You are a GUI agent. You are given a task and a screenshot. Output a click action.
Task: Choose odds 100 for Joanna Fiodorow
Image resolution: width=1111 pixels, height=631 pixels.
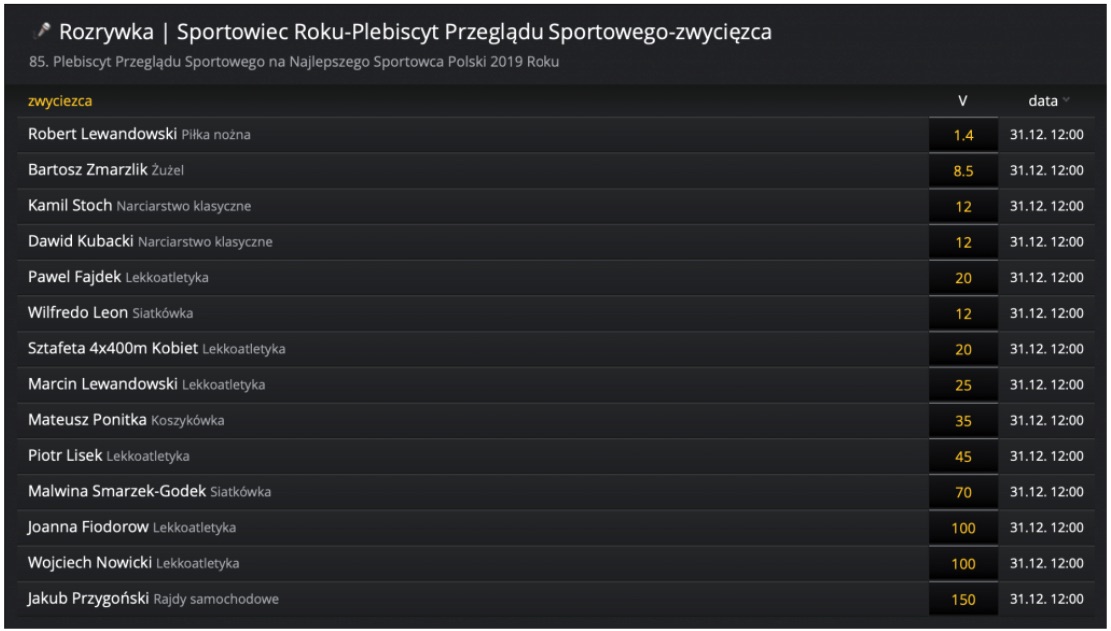pyautogui.click(x=963, y=529)
